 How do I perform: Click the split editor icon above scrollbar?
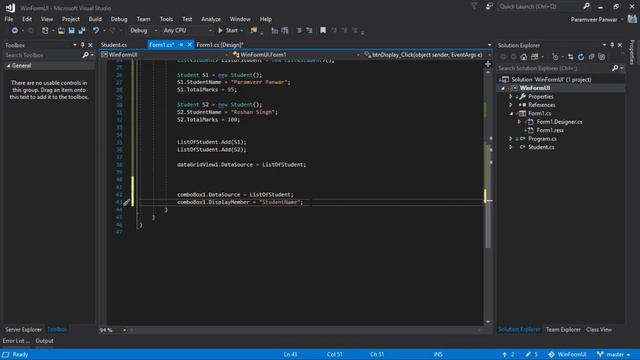(488, 64)
